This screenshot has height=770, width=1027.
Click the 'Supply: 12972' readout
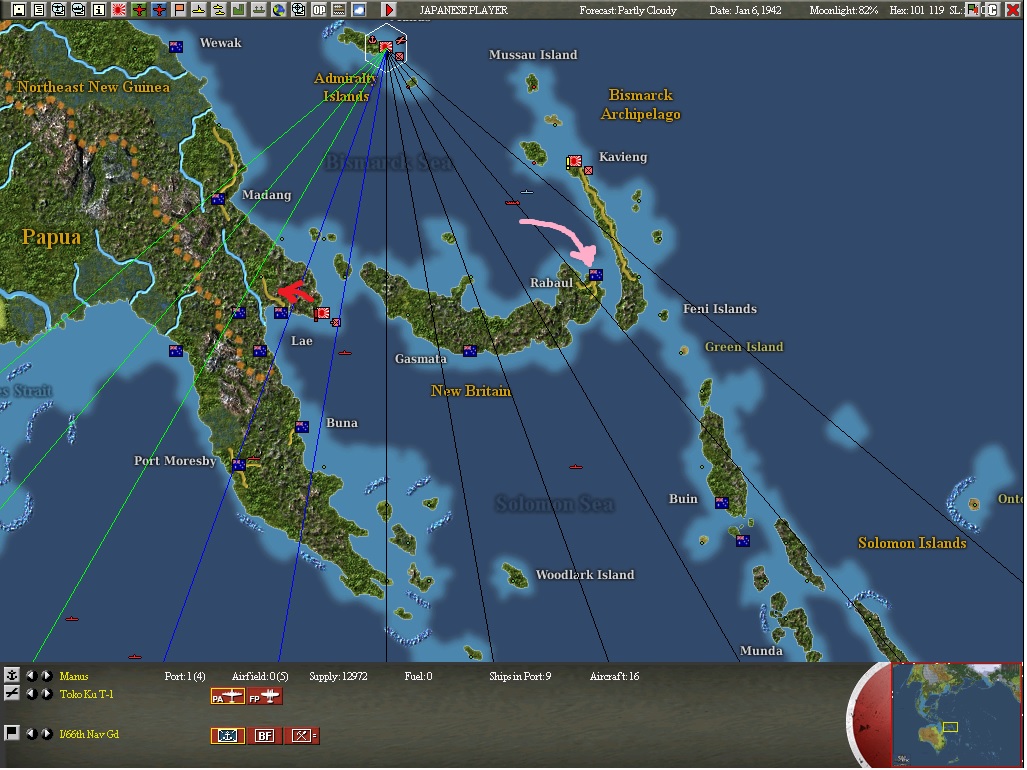(338, 676)
